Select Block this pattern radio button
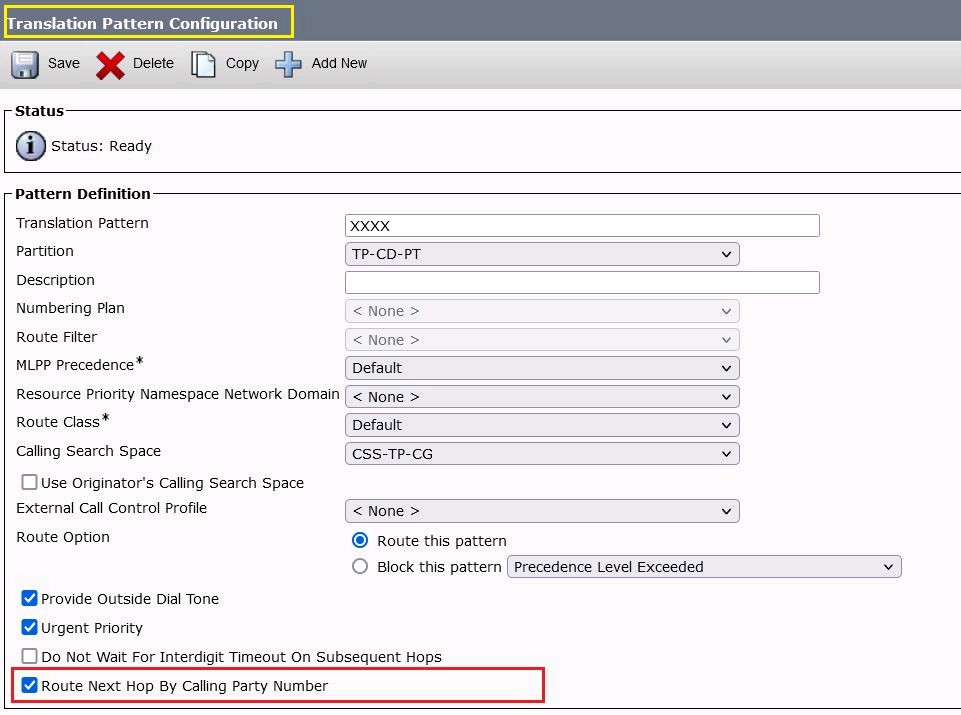Screen dimensions: 961x715 click(x=360, y=566)
